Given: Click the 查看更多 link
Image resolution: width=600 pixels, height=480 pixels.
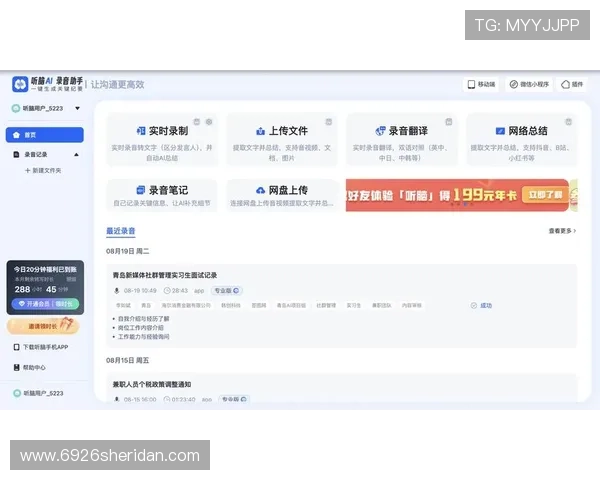Looking at the screenshot, I should point(562,231).
